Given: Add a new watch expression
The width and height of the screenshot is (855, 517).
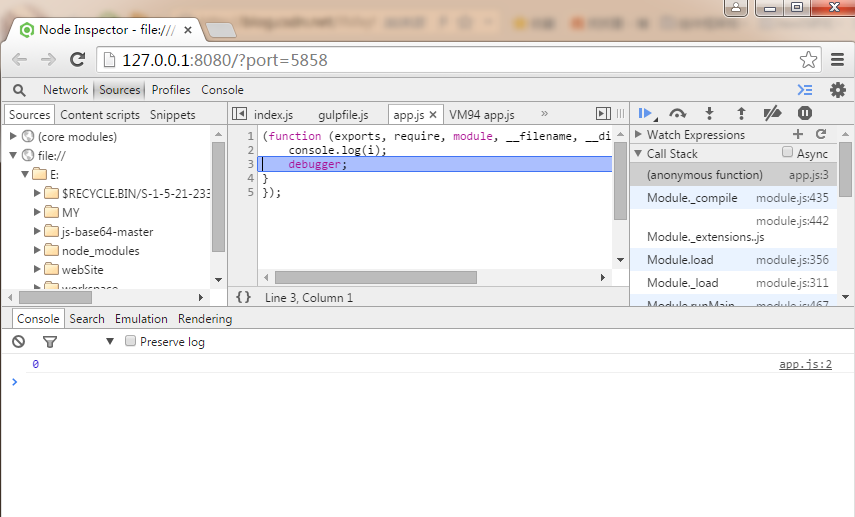Looking at the screenshot, I should coord(797,134).
